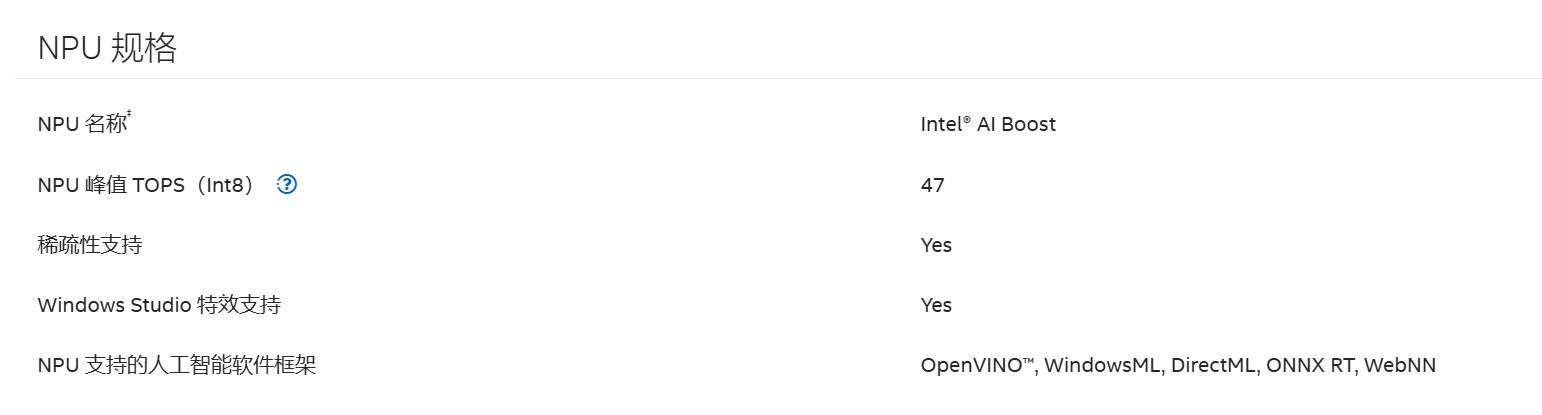
Task: Click the NPU 名称 label
Action: tap(82, 125)
